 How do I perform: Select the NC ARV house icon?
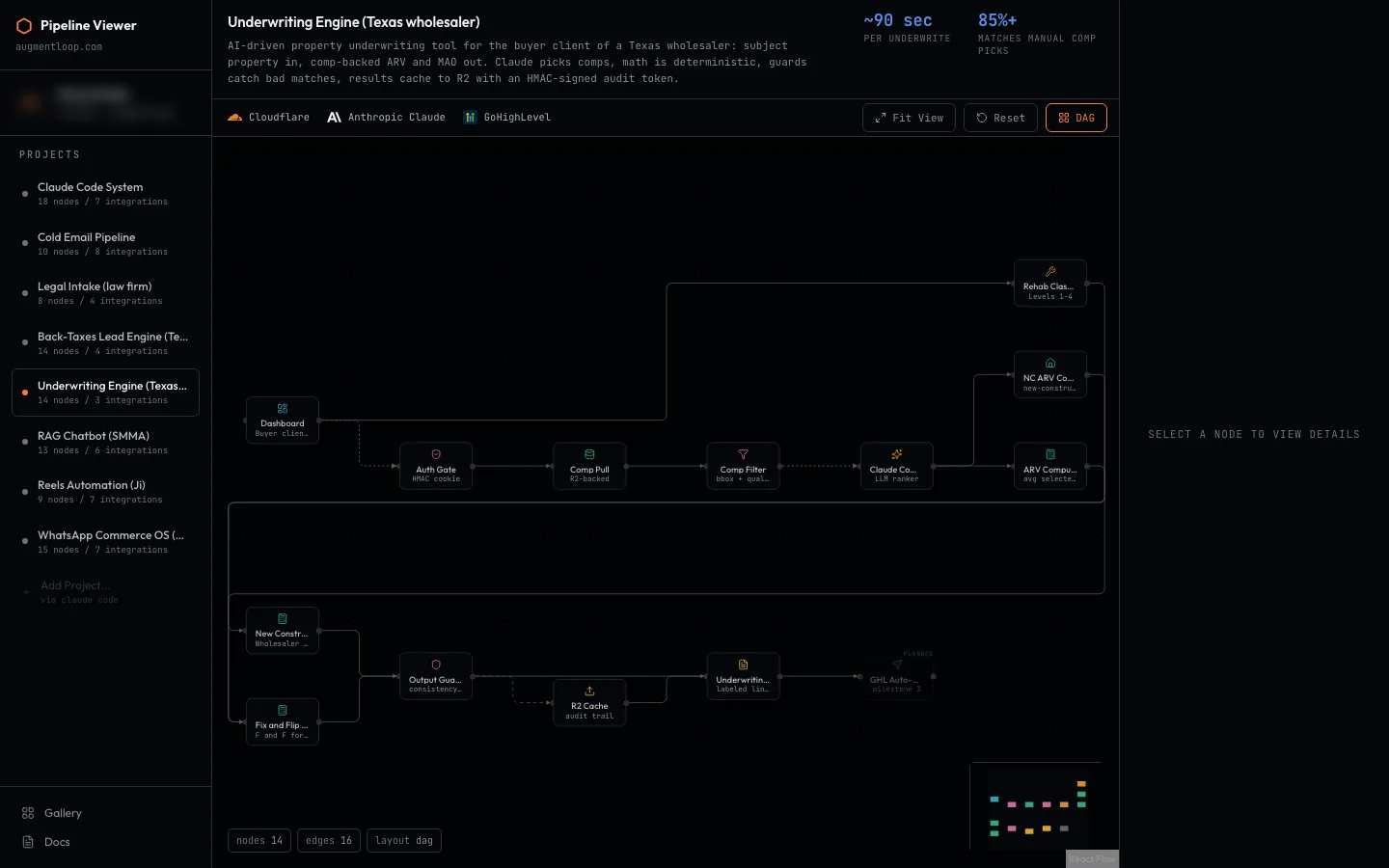[1050, 363]
